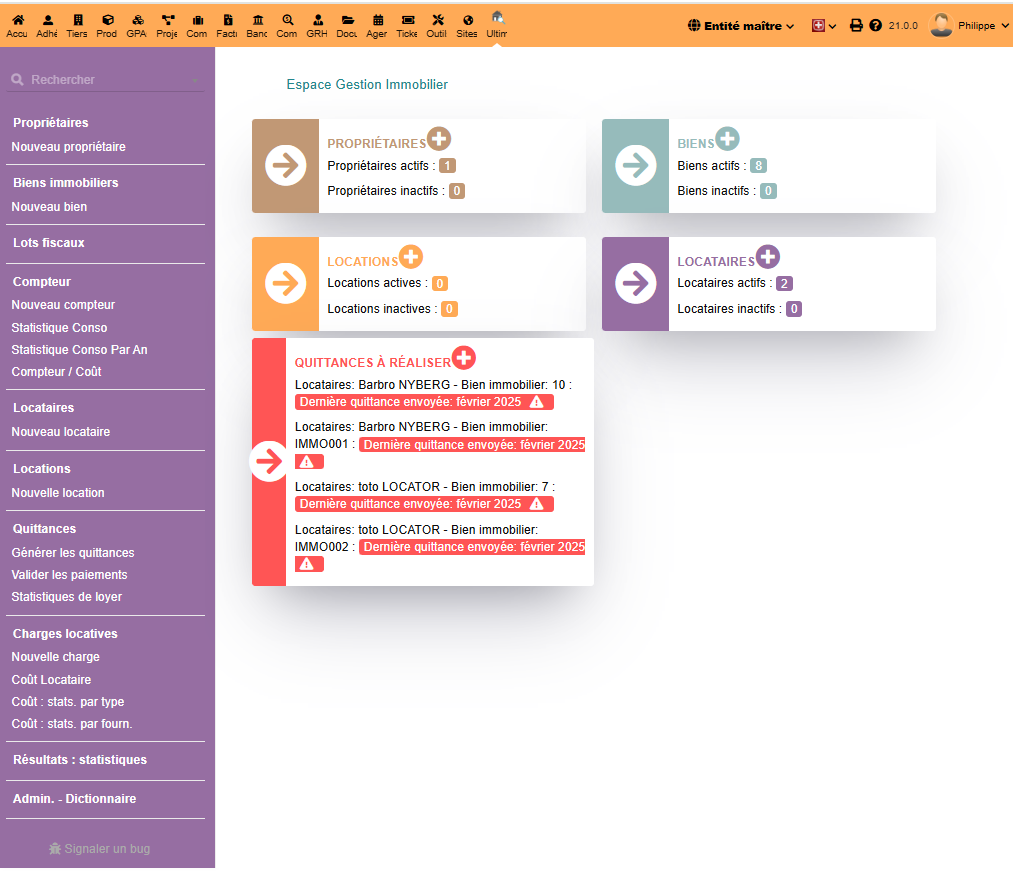The width and height of the screenshot is (1013, 881).
Task: Open the Commerce briefcase icon
Action: pyautogui.click(x=198, y=20)
